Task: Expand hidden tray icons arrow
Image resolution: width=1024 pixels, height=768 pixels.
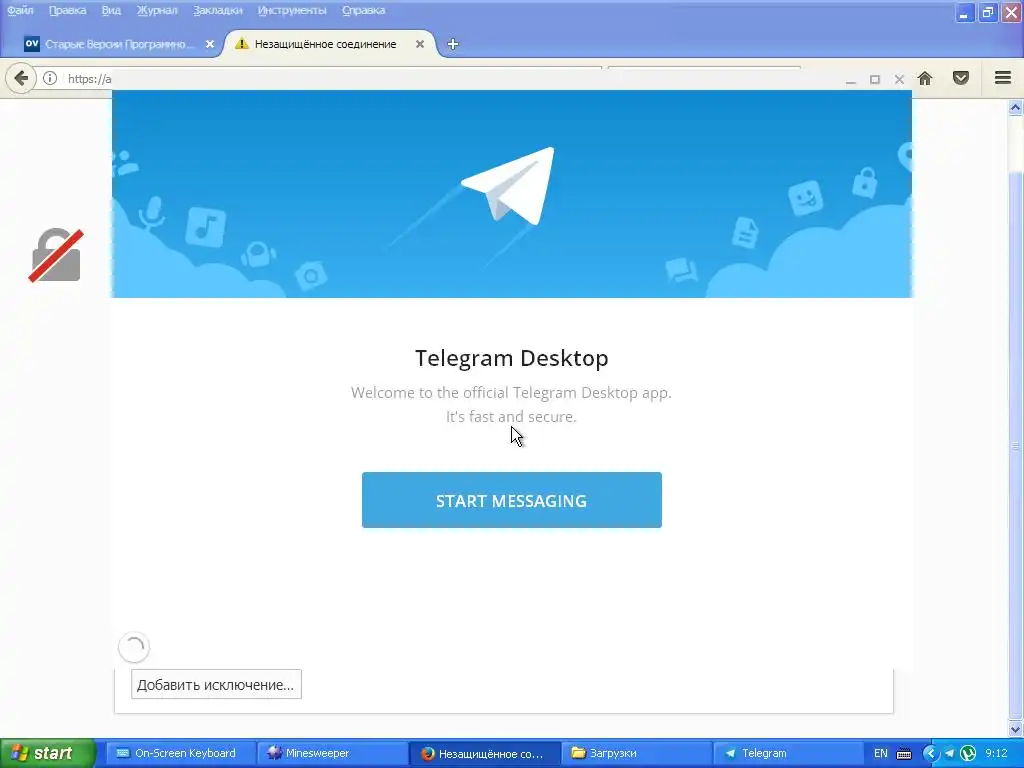Action: (x=931, y=754)
